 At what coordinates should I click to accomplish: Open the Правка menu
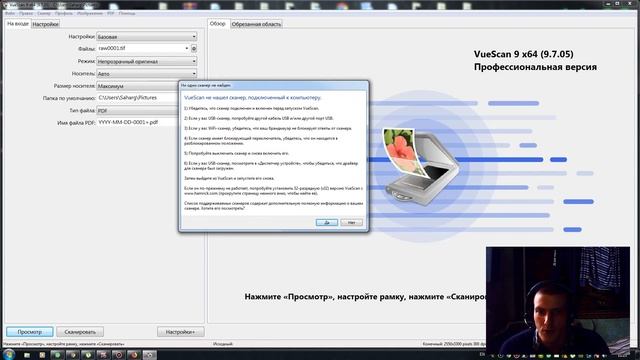point(26,13)
